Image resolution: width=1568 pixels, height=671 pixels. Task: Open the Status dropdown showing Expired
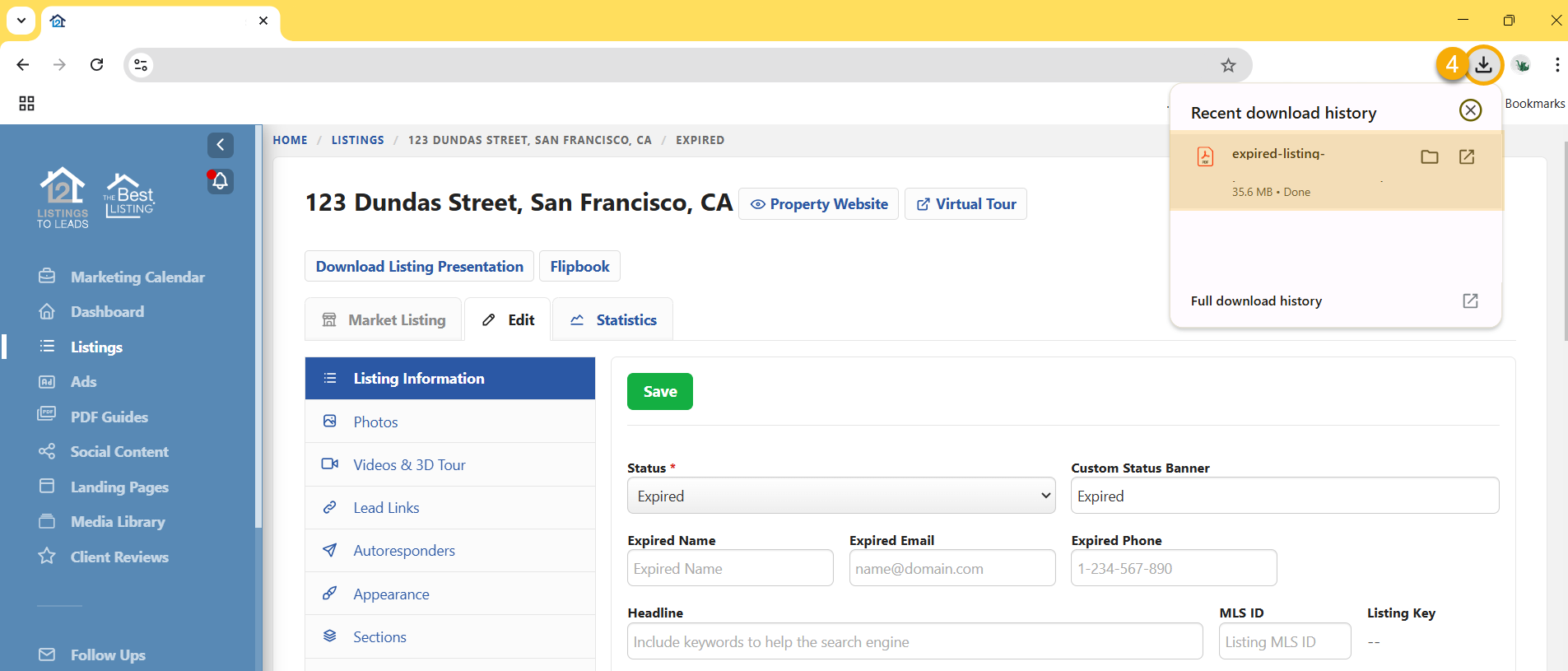[840, 496]
